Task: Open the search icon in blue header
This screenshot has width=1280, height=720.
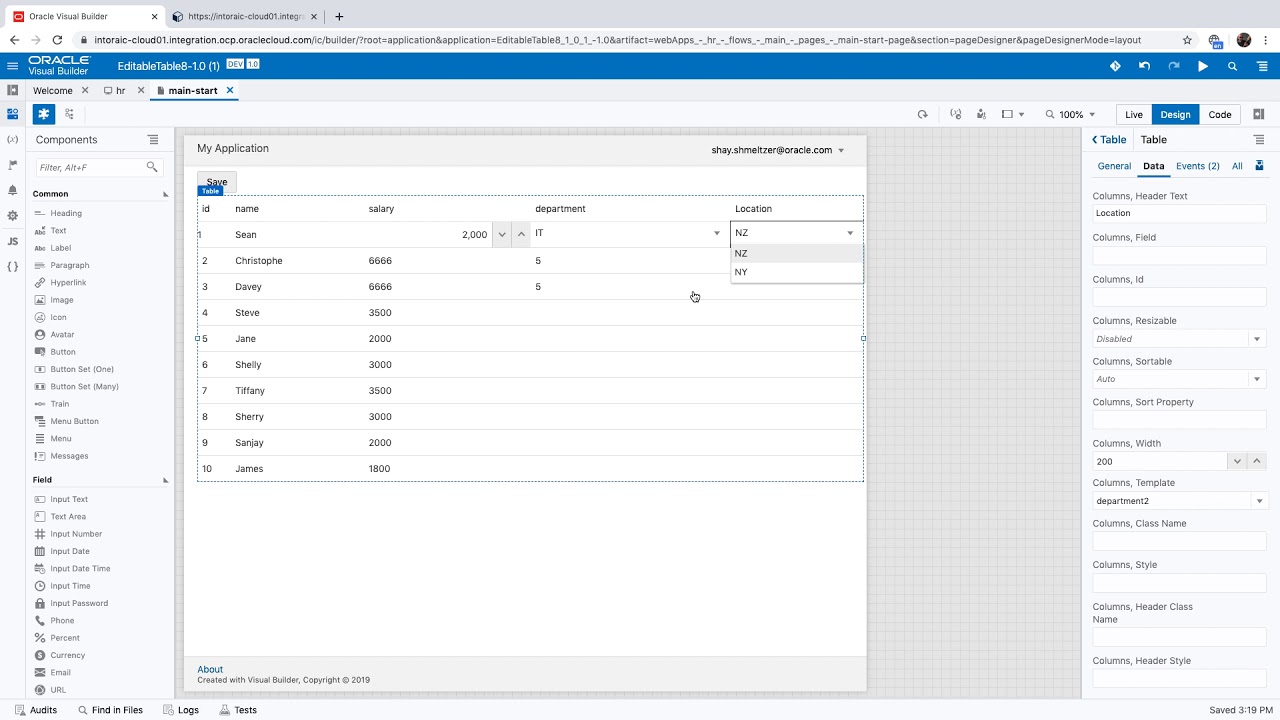Action: 1232,66
